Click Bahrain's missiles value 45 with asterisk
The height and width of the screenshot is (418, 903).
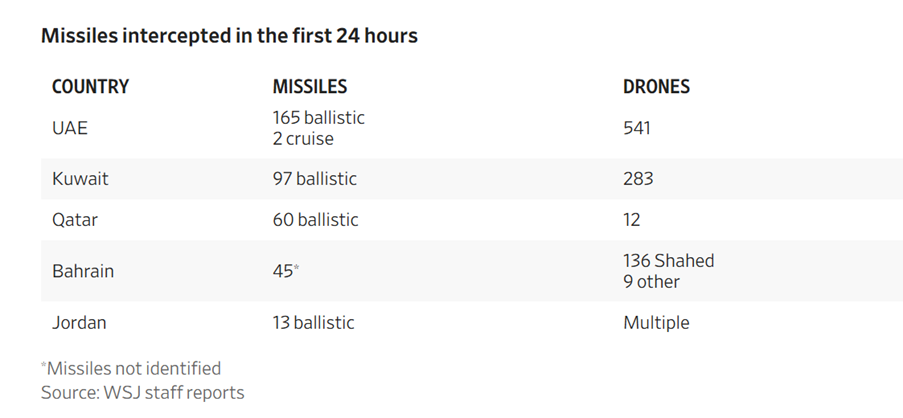tap(285, 271)
